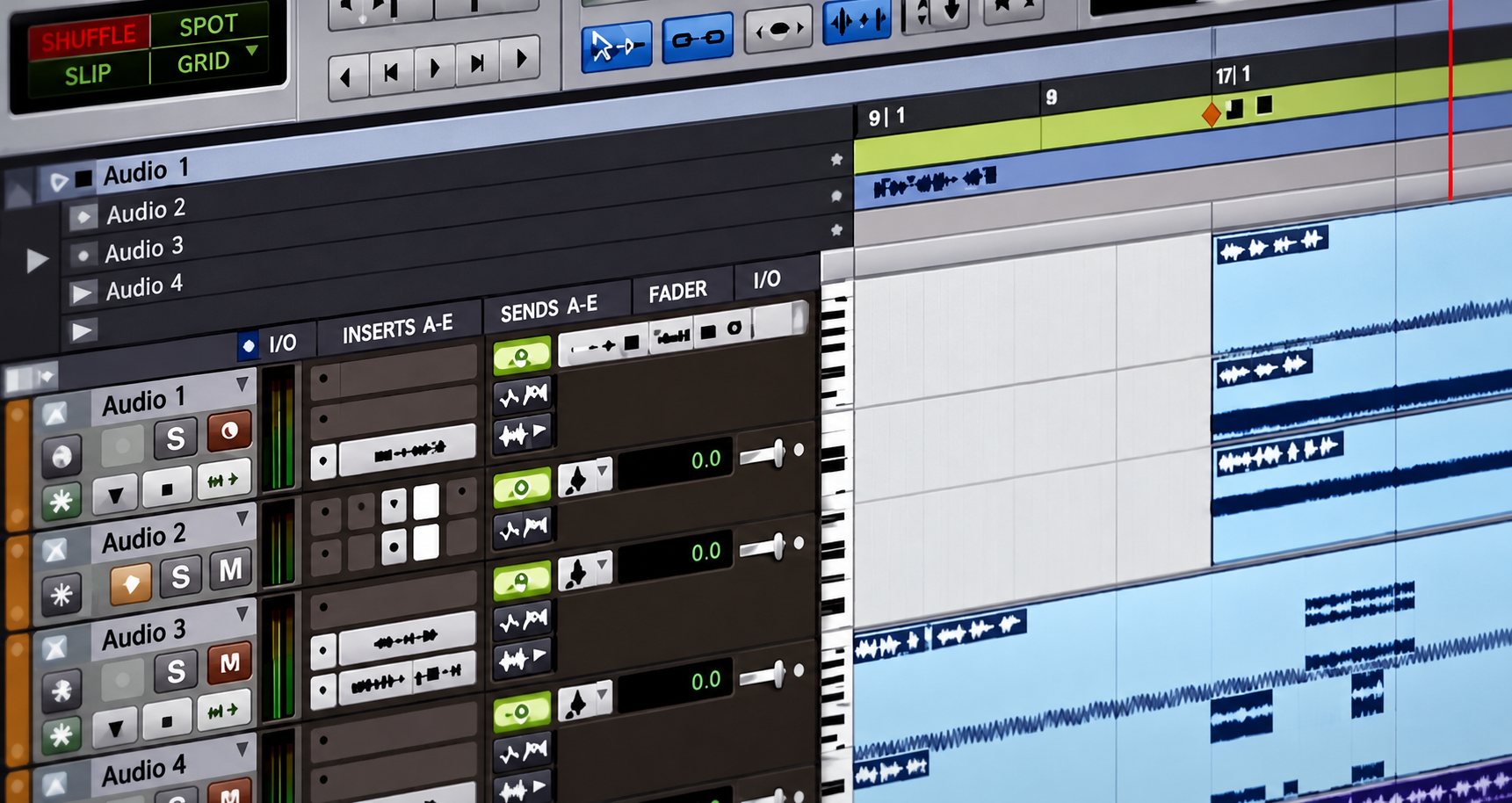Select Audio 2 in the track list
Image resolution: width=1512 pixels, height=803 pixels.
(146, 211)
